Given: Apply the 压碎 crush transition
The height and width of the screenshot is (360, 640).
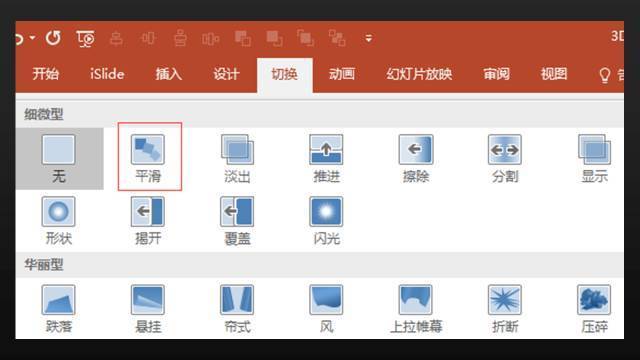Looking at the screenshot, I should coord(594,309).
